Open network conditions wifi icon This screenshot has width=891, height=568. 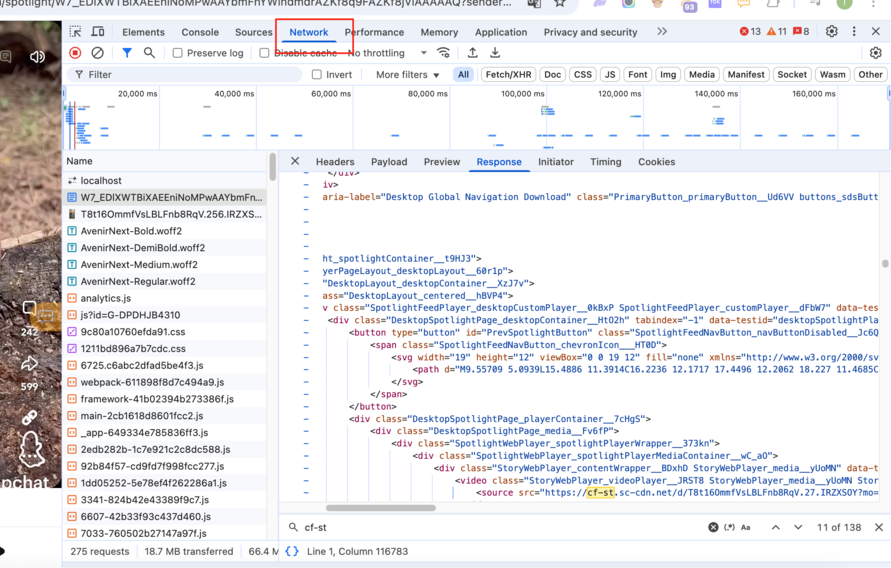pos(444,53)
